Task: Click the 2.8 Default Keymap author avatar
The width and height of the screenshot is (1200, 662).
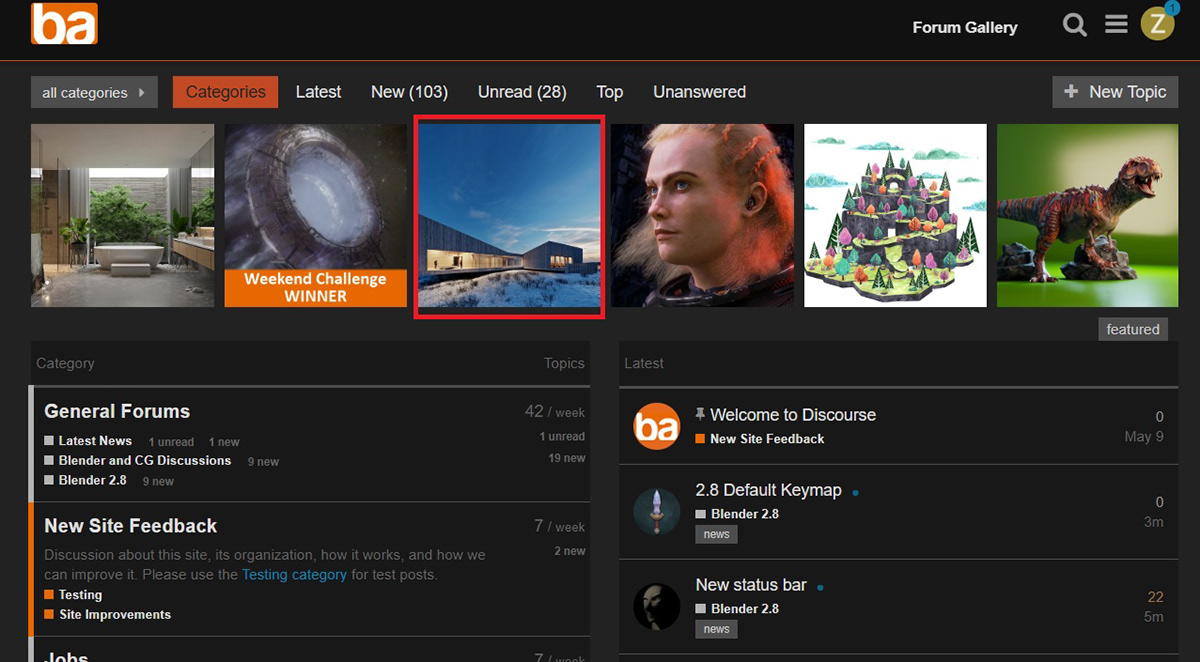Action: (x=657, y=511)
